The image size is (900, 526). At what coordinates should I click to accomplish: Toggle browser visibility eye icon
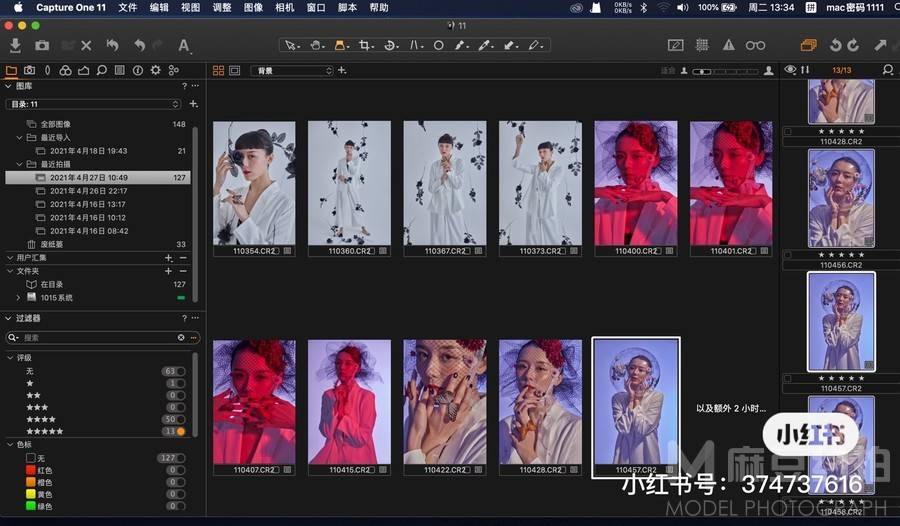[x=790, y=69]
